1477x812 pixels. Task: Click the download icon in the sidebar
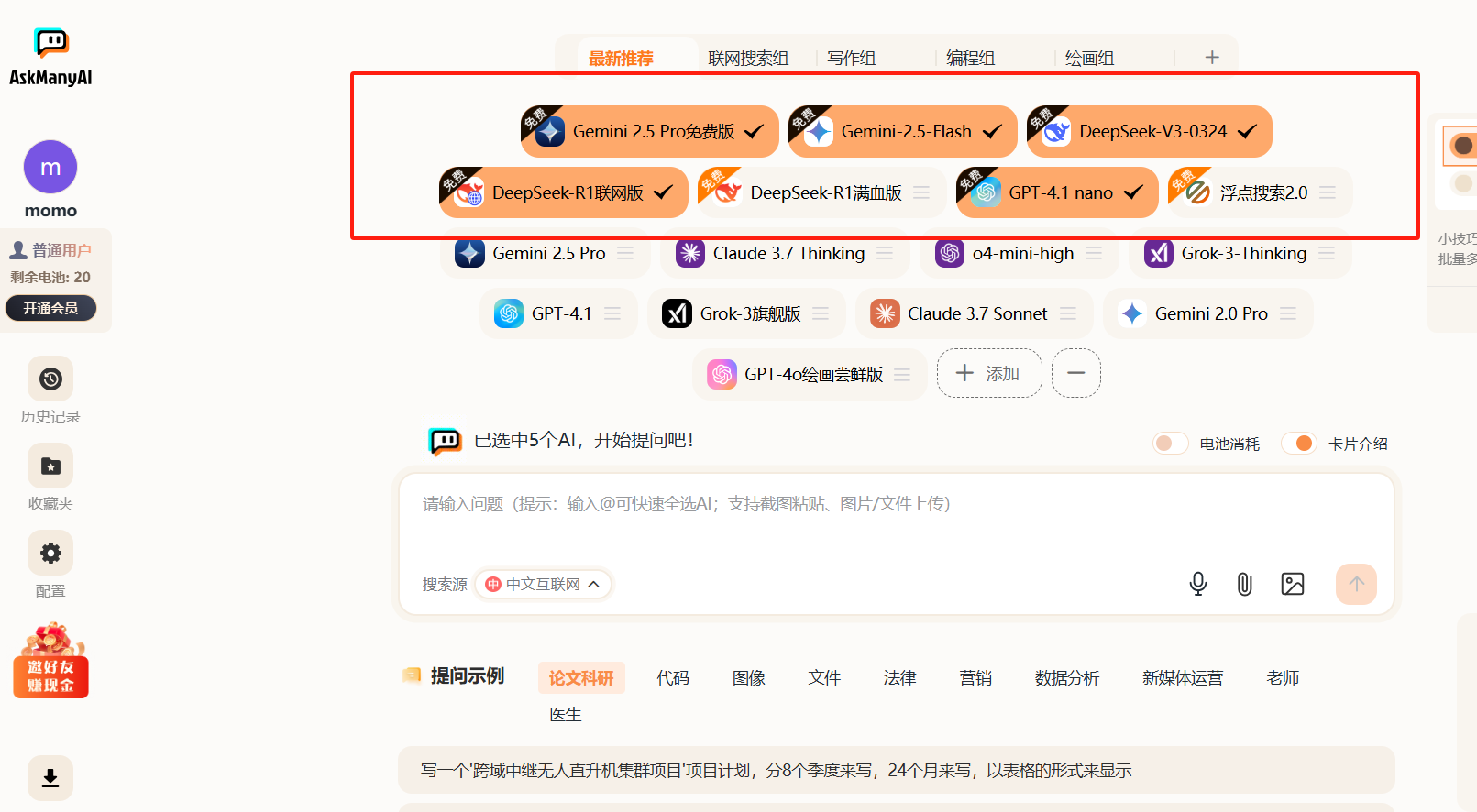[50, 778]
